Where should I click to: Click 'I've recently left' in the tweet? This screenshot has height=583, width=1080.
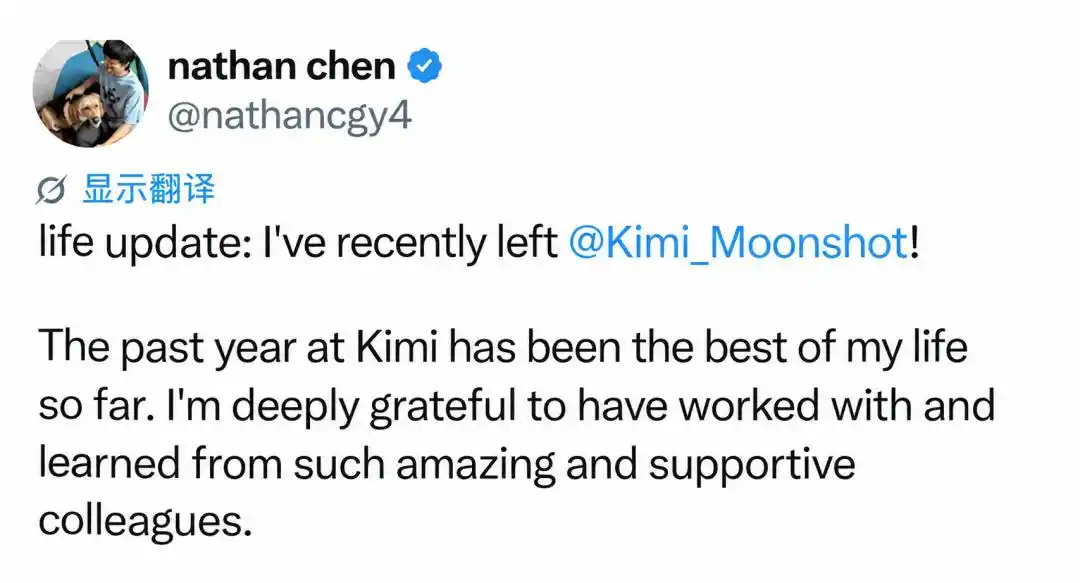pyautogui.click(x=411, y=242)
